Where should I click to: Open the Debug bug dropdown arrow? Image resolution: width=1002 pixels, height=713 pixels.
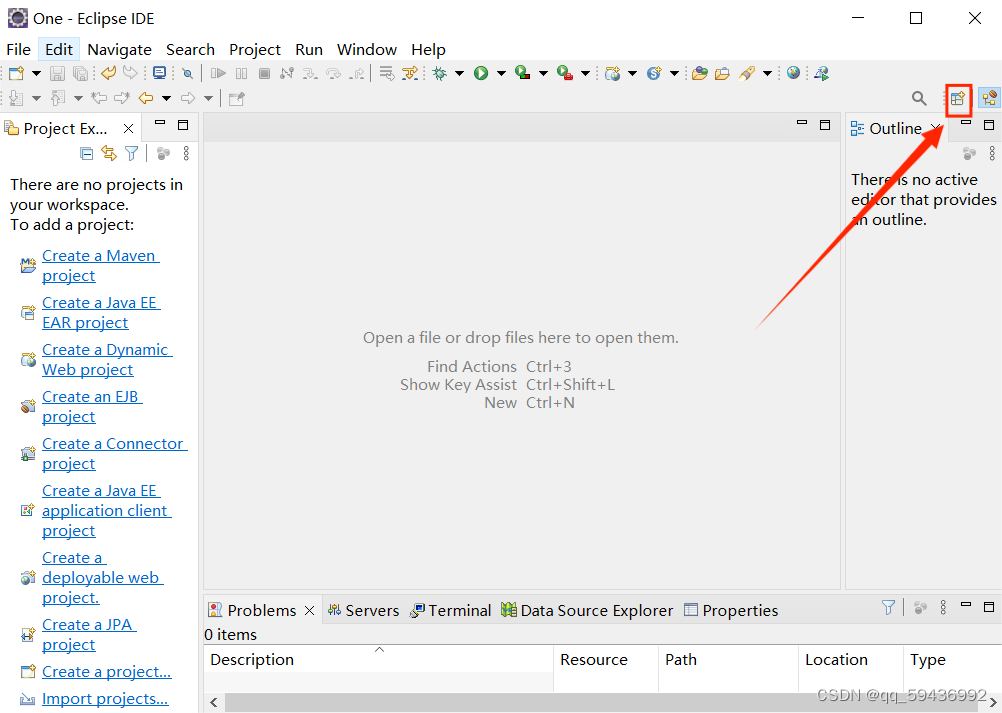(459, 73)
